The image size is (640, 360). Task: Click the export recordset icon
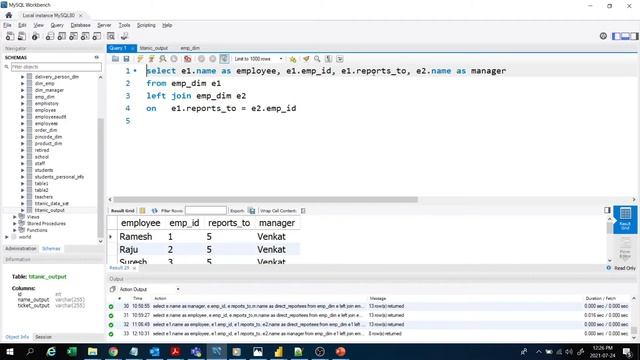coord(252,211)
